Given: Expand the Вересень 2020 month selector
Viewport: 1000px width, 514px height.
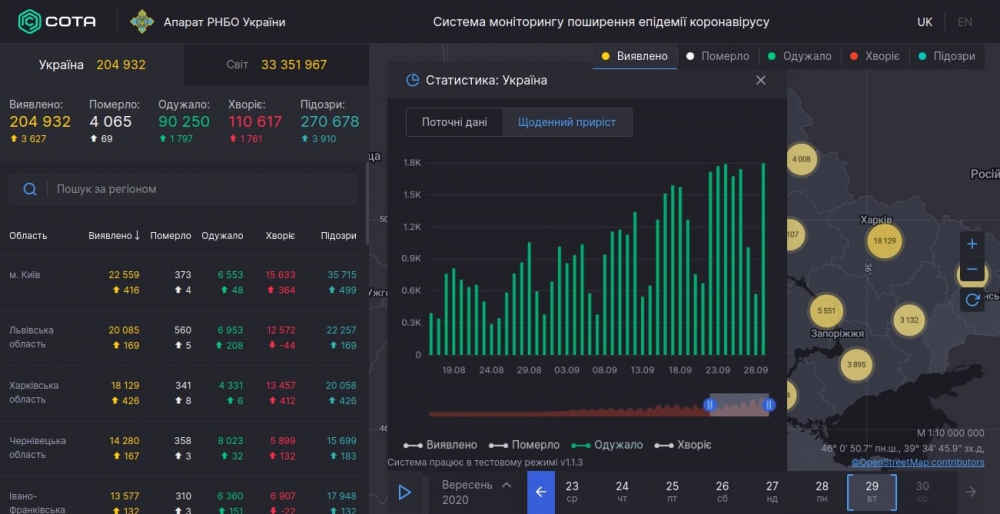Looking at the screenshot, I should click(476, 491).
